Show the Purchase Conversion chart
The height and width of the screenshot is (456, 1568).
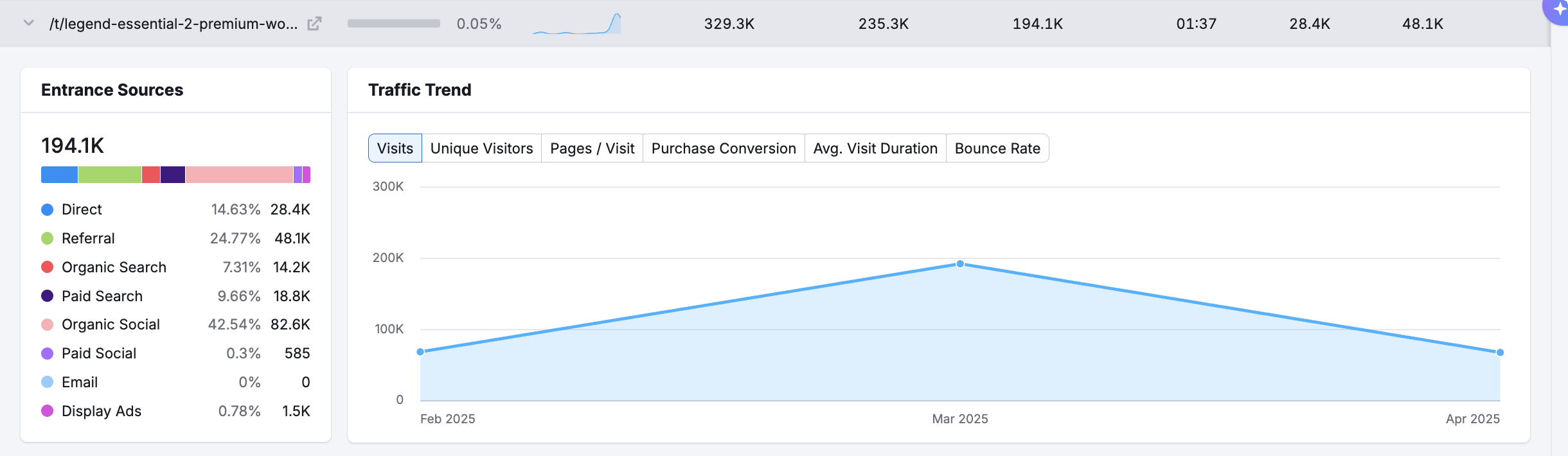724,148
